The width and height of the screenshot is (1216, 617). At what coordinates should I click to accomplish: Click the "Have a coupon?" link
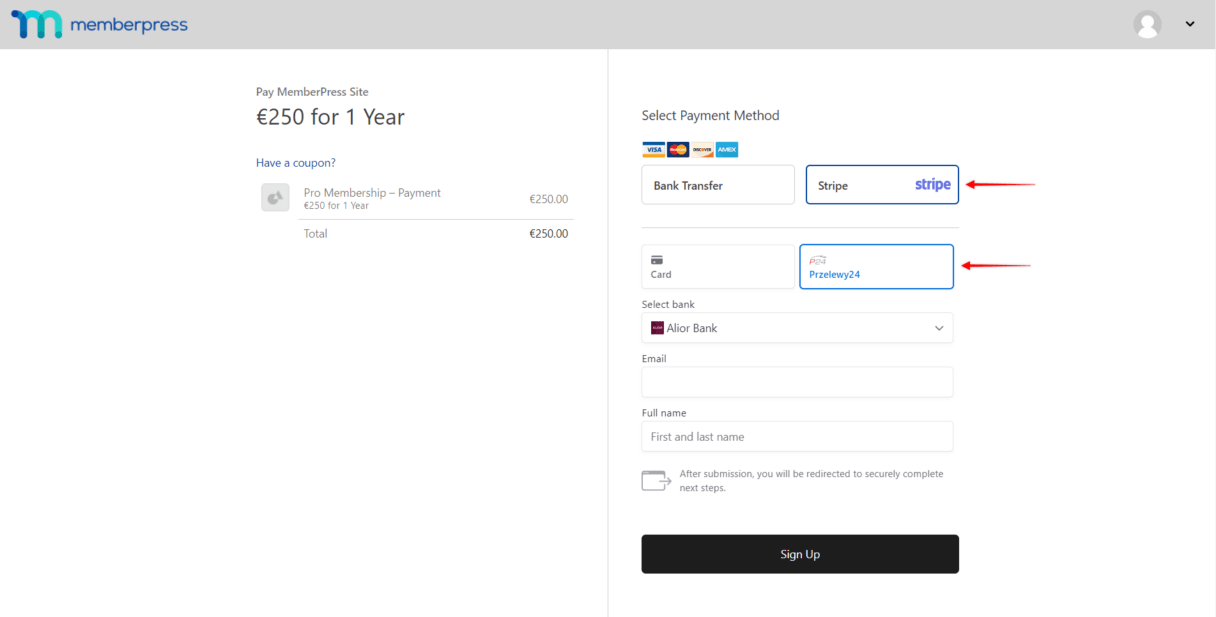(296, 163)
